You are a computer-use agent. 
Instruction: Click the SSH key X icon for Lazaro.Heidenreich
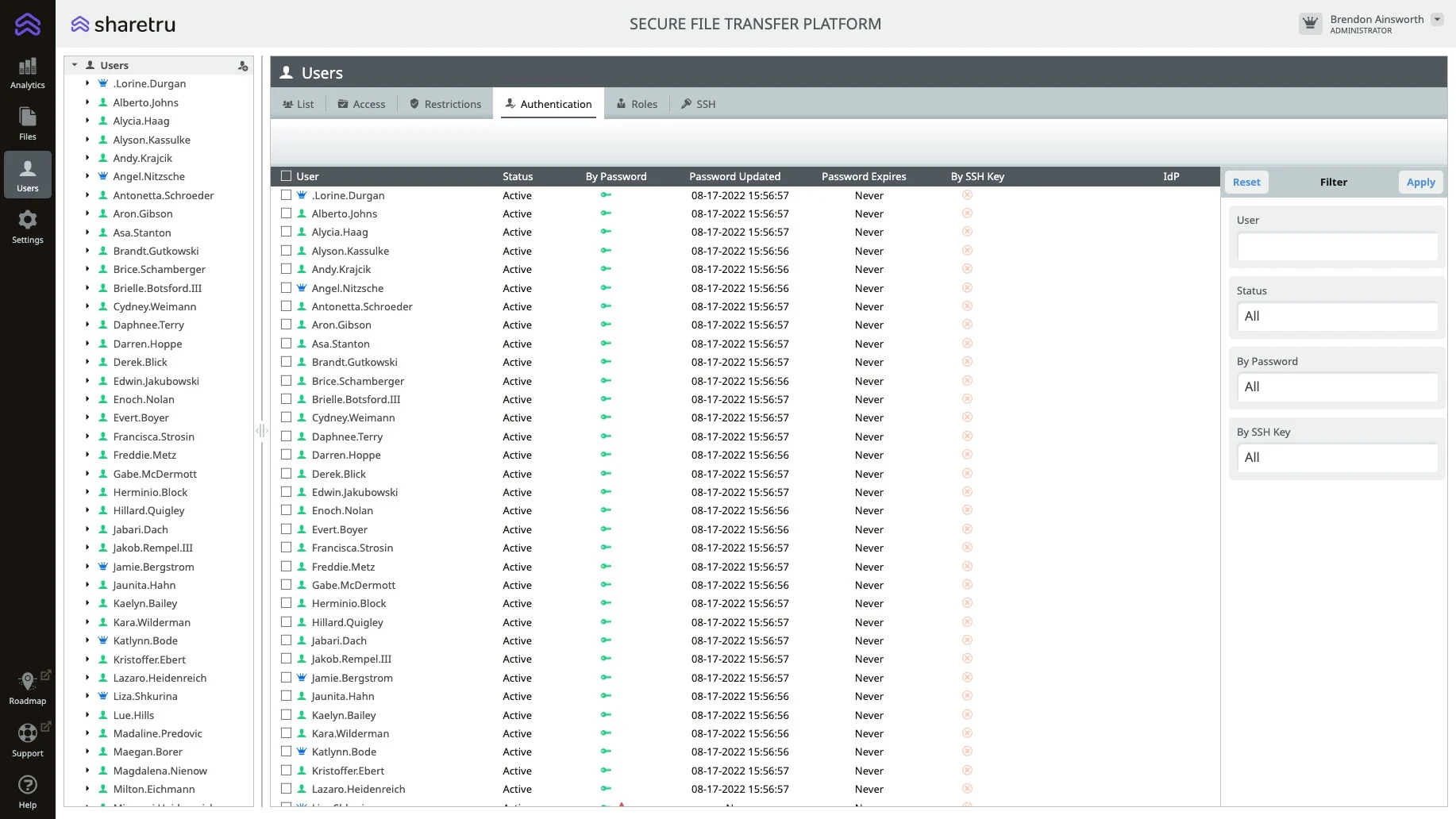click(x=967, y=789)
